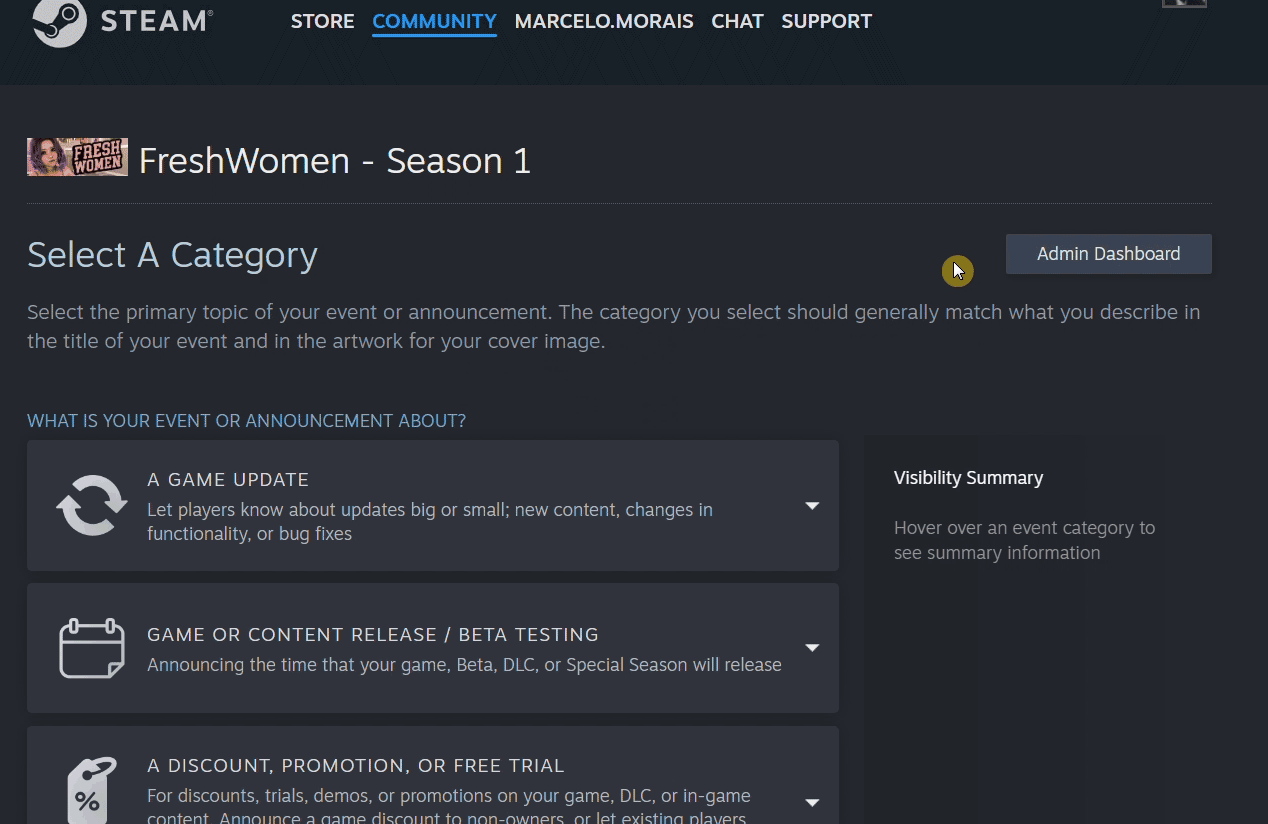
Task: Click the Admin Dashboard button
Action: coord(1108,254)
